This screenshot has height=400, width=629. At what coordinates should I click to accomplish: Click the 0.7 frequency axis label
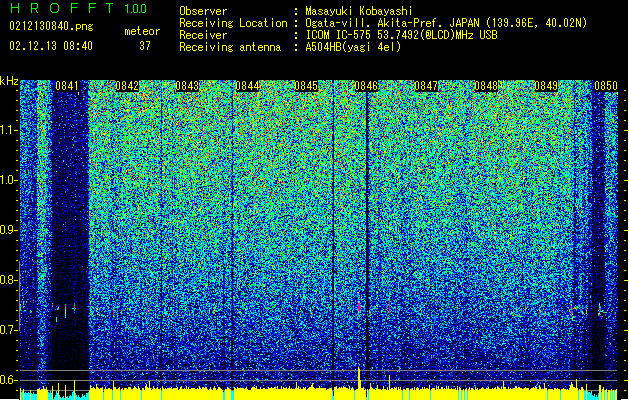(7, 330)
